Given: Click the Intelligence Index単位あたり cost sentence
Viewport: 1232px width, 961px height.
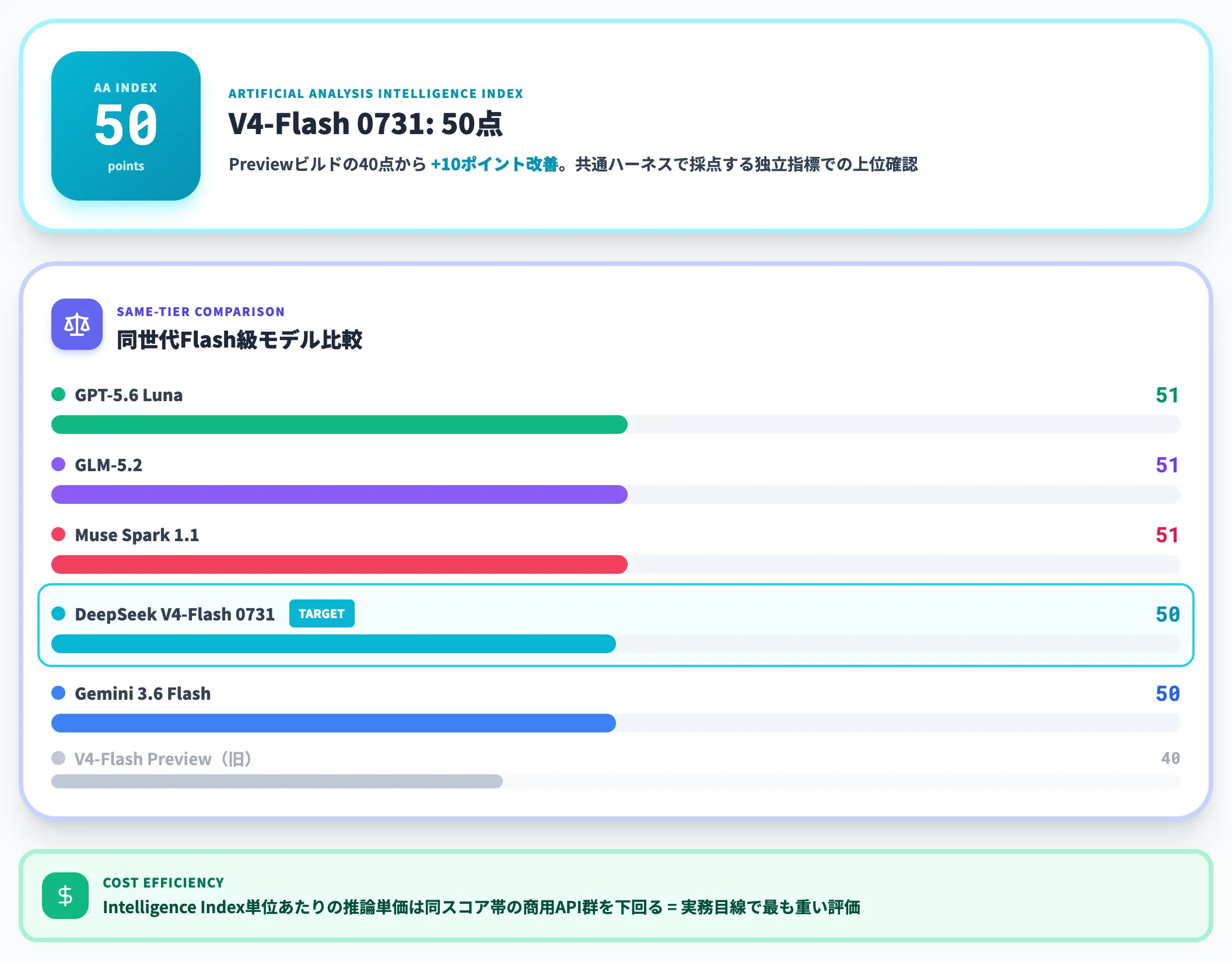Looking at the screenshot, I should click(x=481, y=907).
